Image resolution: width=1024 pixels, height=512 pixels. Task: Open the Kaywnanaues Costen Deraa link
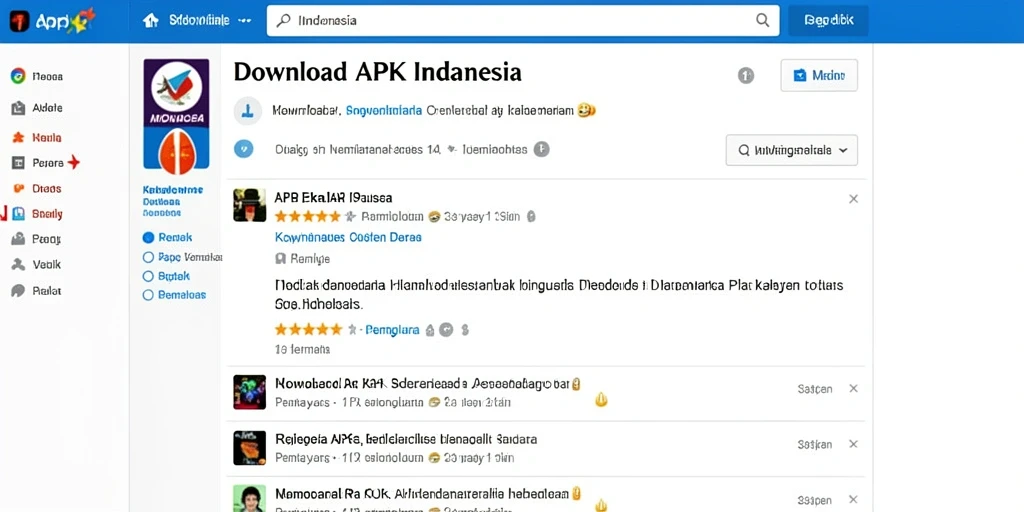pos(348,237)
